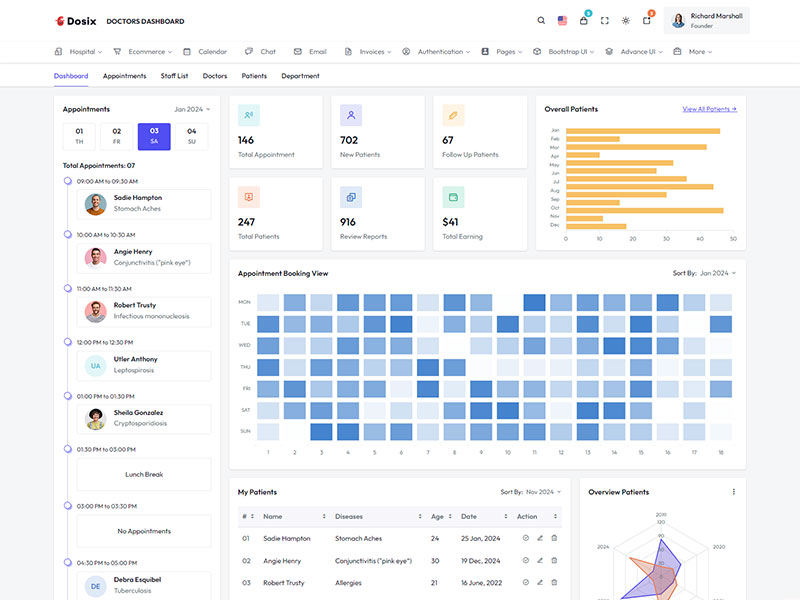Viewport: 800px width, 600px height.
Task: Open the global search icon
Action: click(542, 18)
